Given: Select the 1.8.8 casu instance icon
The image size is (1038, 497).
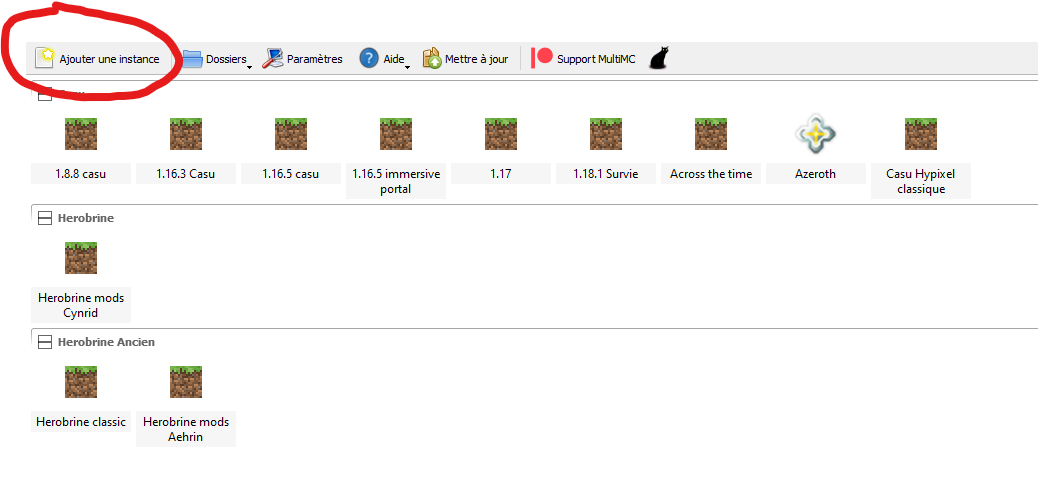Looking at the screenshot, I should pyautogui.click(x=81, y=134).
